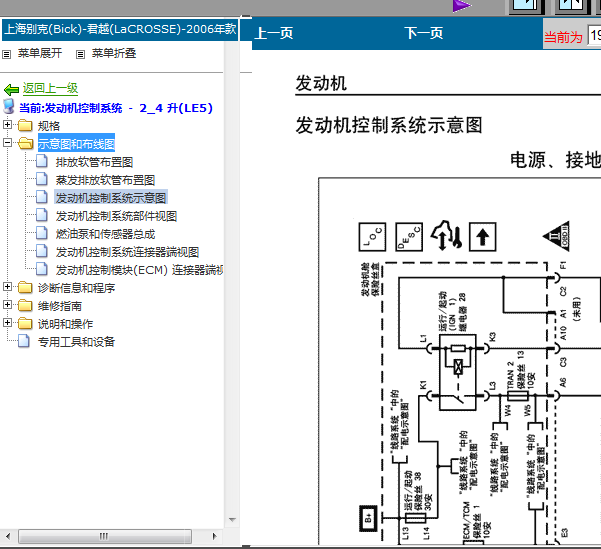Click page icon beside 排放软管布置图
This screenshot has width=601, height=549.
pyautogui.click(x=42, y=161)
